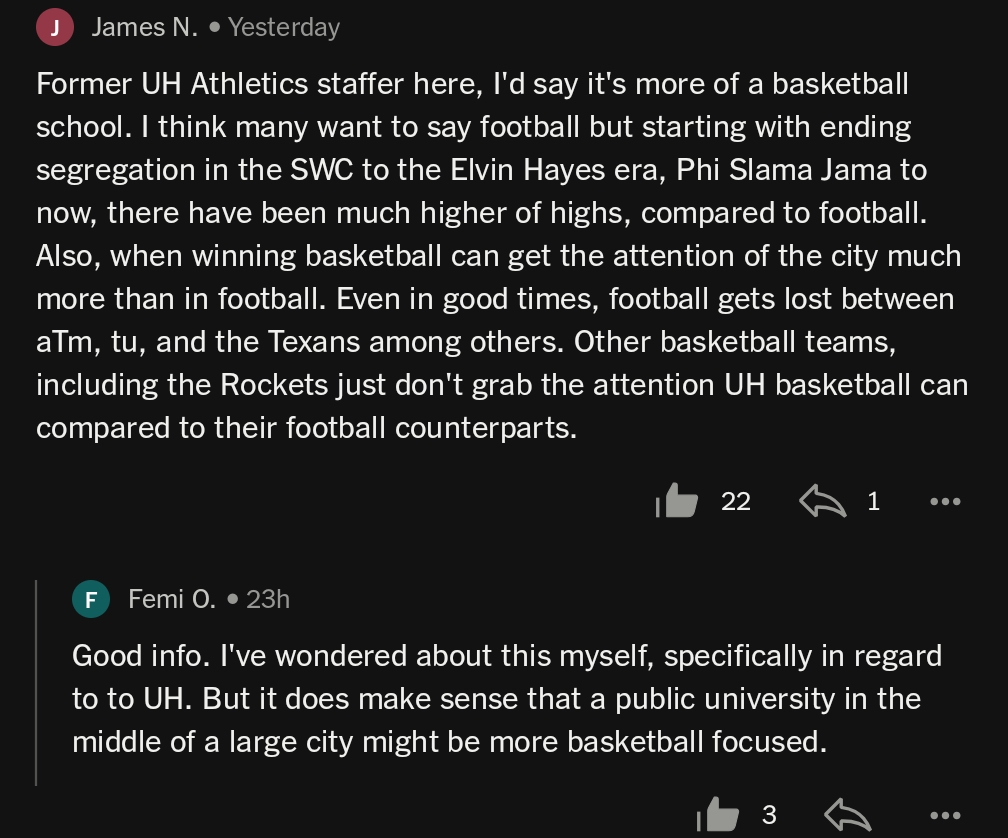The image size is (1008, 838).
Task: Like James N.'s comment with thumbs-up
Action: coord(679,501)
